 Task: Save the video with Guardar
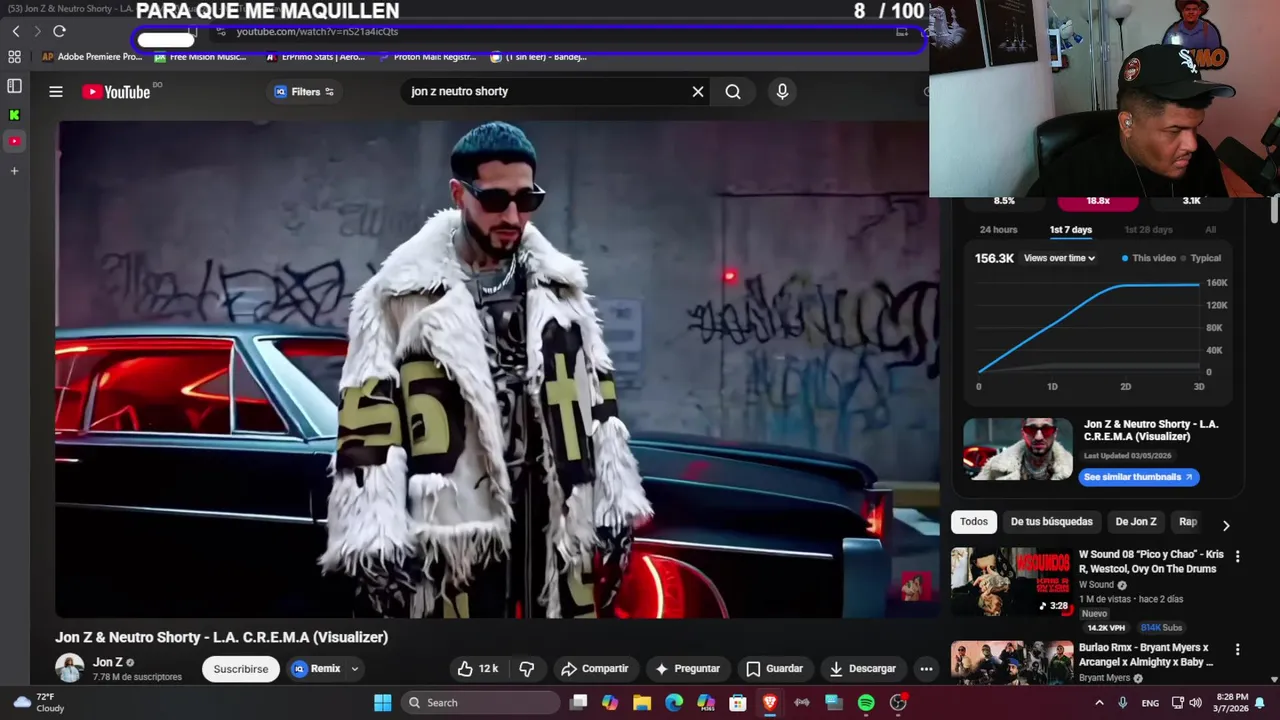click(x=774, y=669)
